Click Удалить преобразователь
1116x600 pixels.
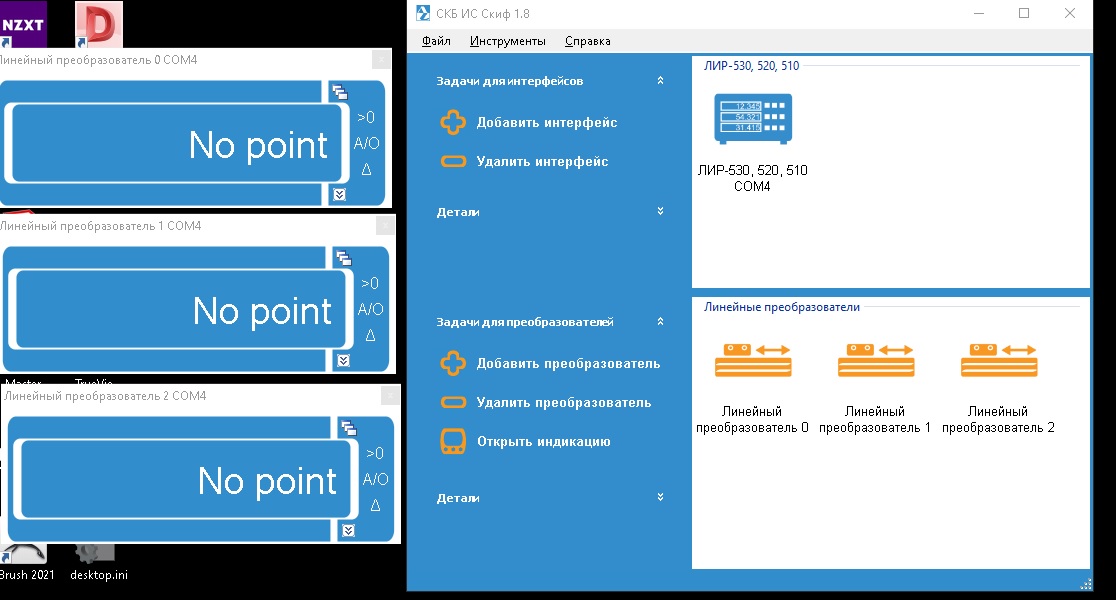[563, 403]
